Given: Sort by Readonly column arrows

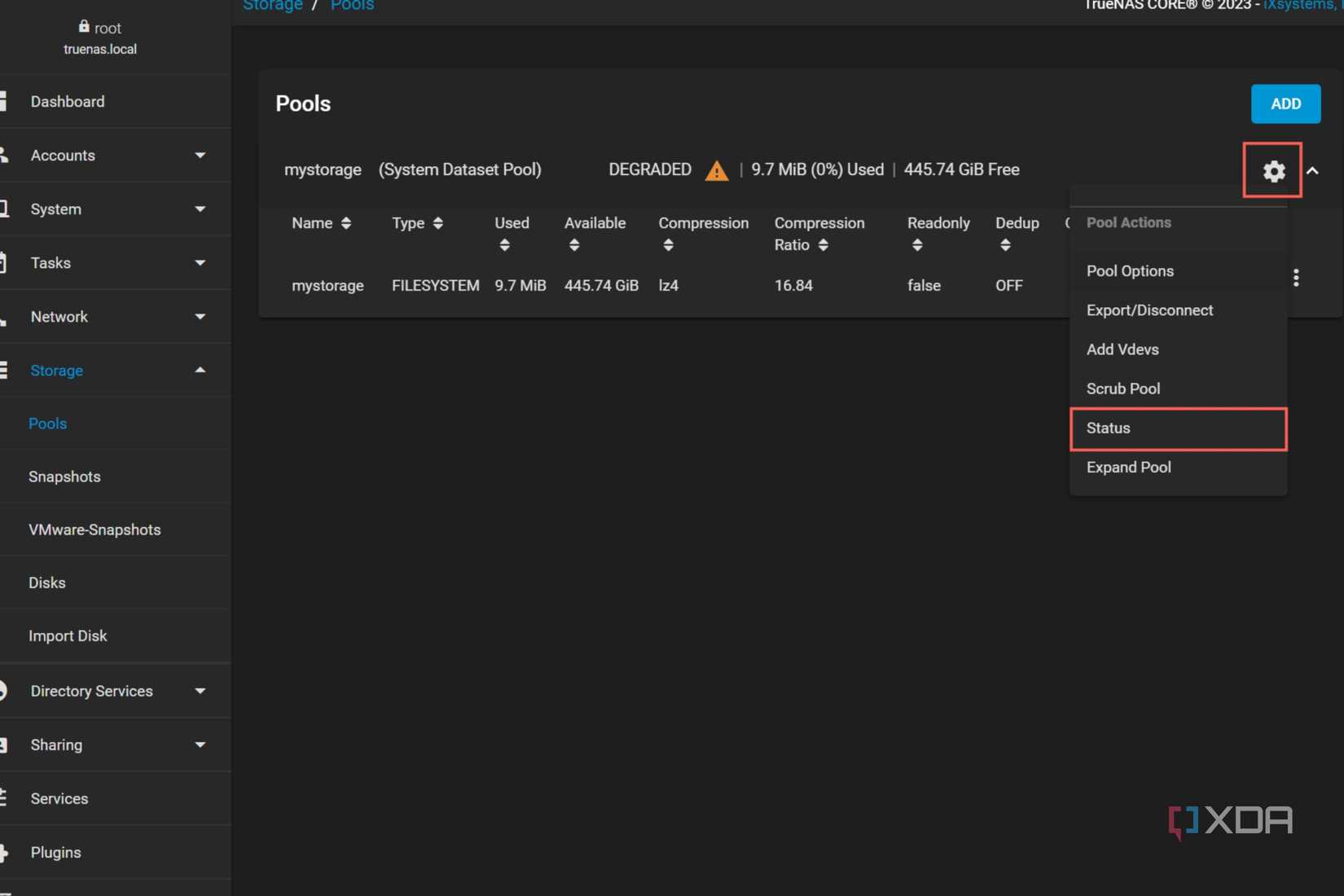Looking at the screenshot, I should click(917, 245).
